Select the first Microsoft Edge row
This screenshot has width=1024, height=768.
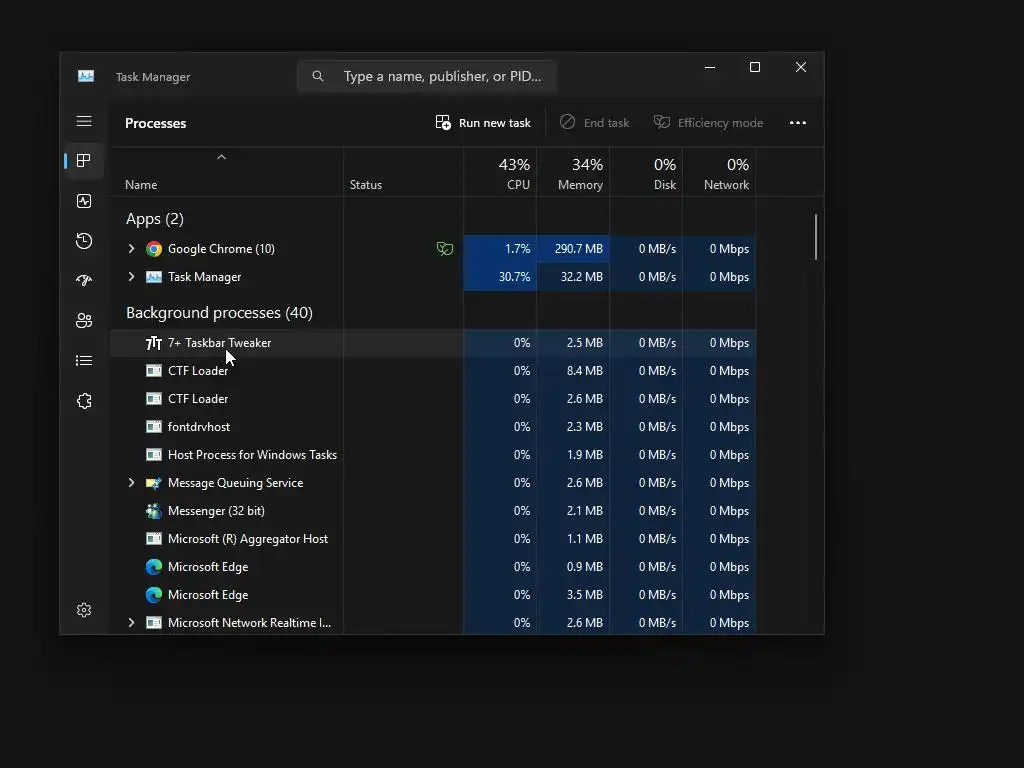coord(433,568)
